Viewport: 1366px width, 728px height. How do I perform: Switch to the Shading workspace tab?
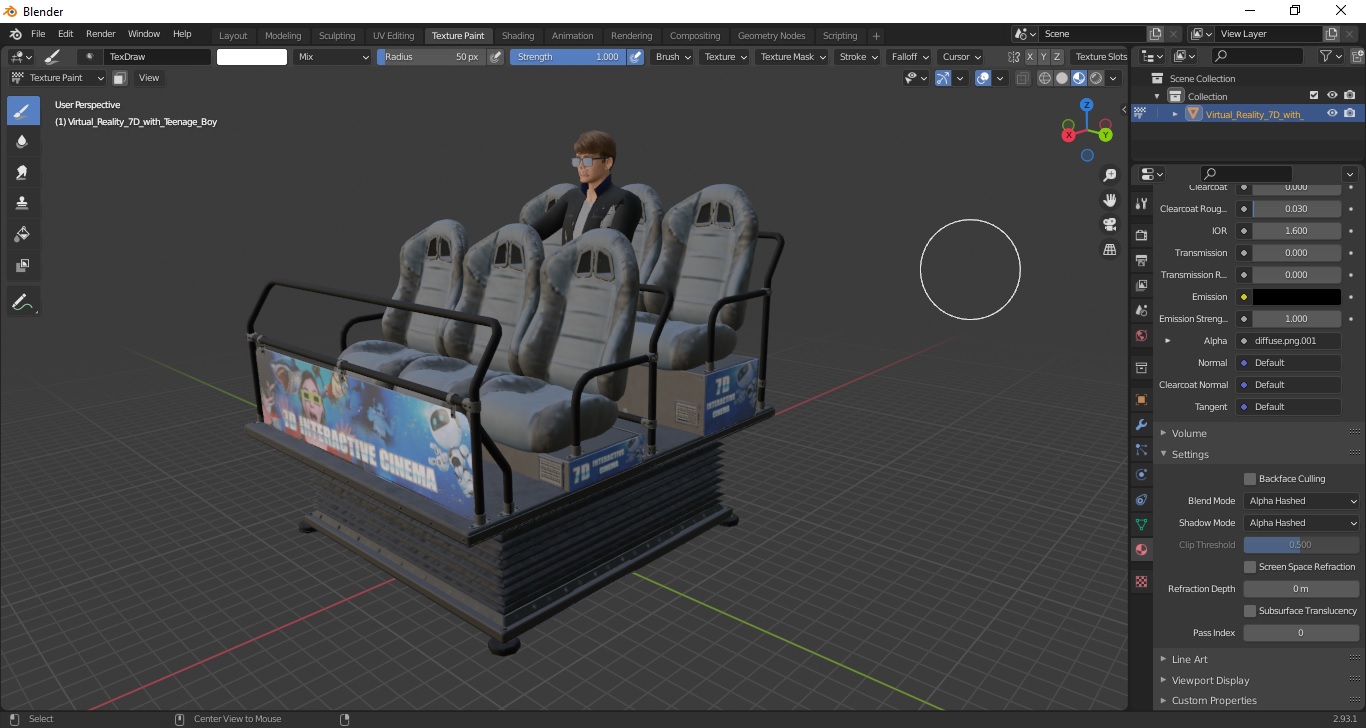[518, 36]
